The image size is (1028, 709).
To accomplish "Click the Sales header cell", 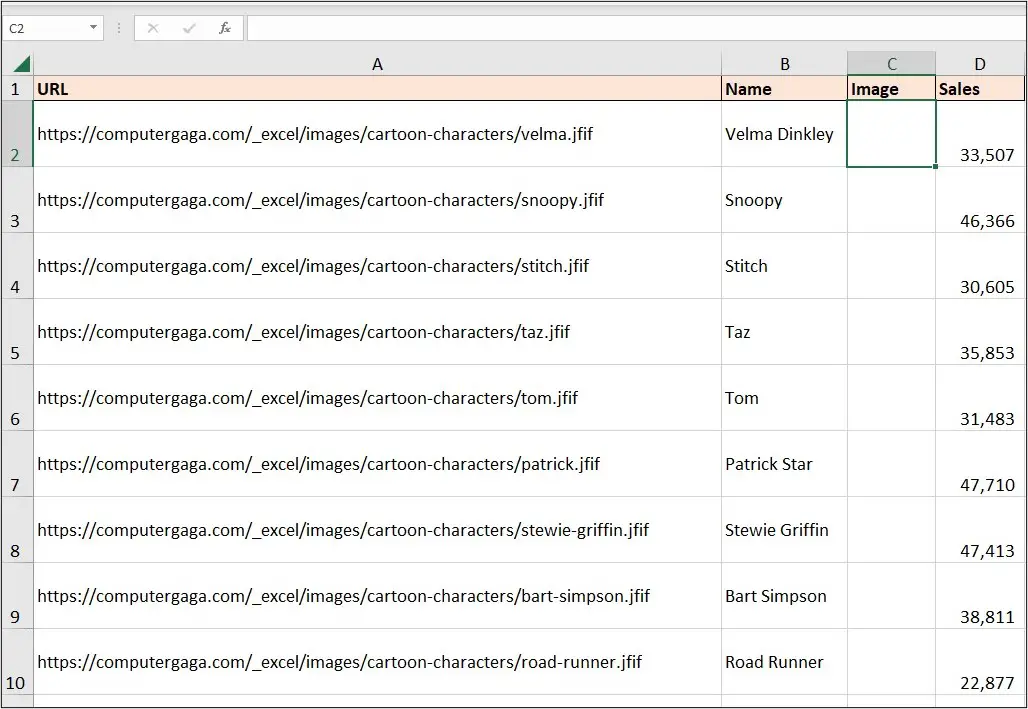I will 979,89.
